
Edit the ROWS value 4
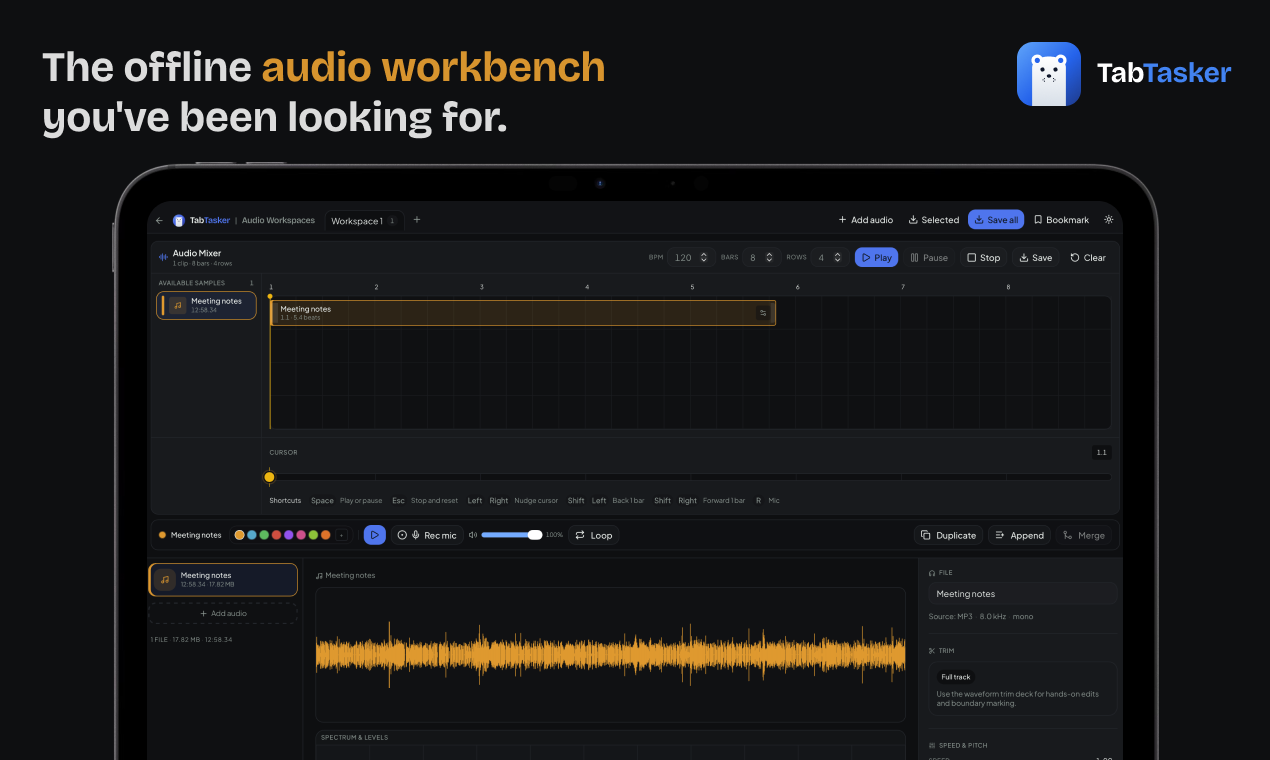822,257
